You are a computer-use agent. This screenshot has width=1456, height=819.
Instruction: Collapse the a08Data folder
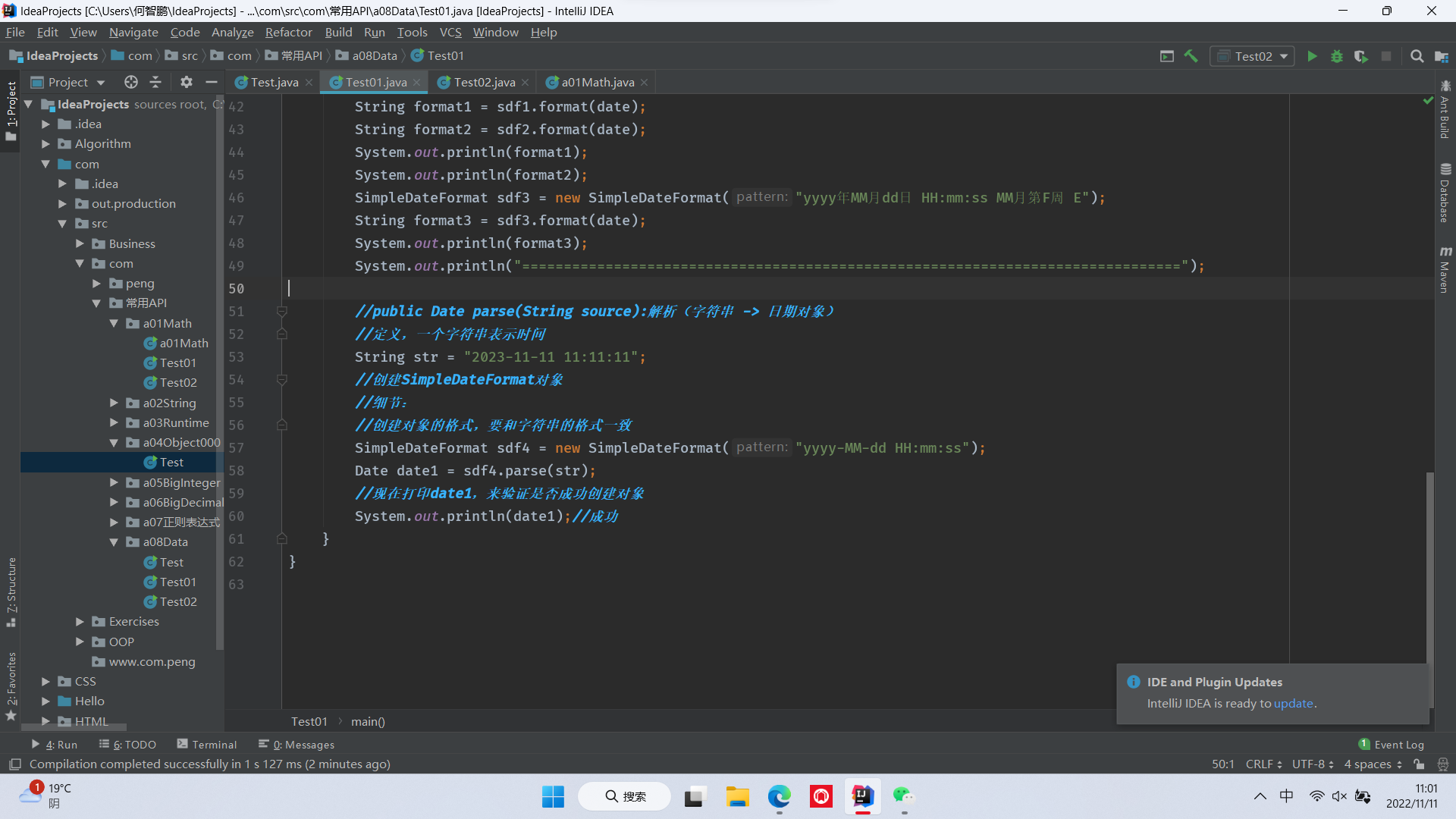click(x=114, y=542)
